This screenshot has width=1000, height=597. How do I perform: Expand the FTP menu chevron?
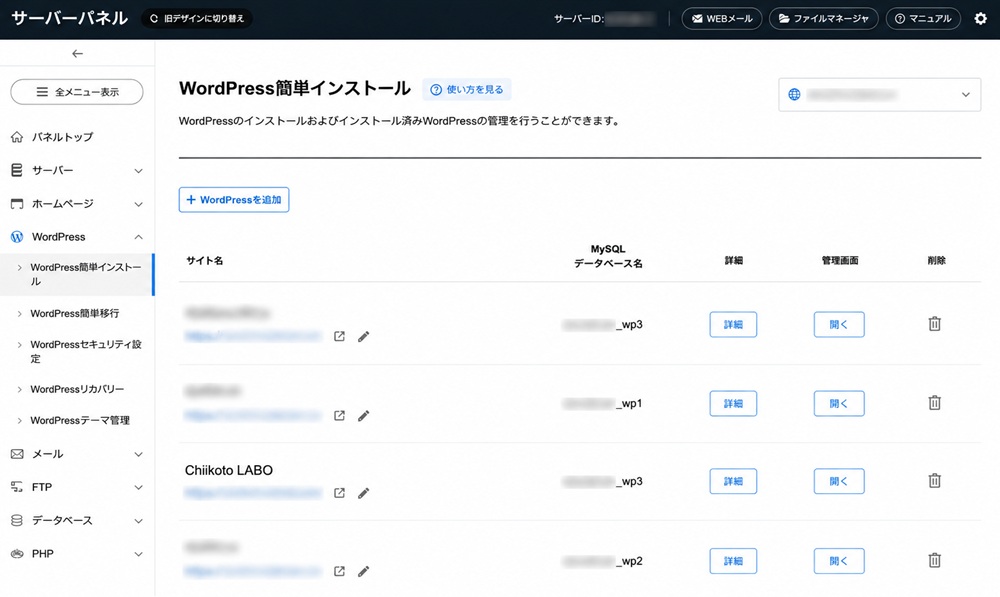point(138,487)
